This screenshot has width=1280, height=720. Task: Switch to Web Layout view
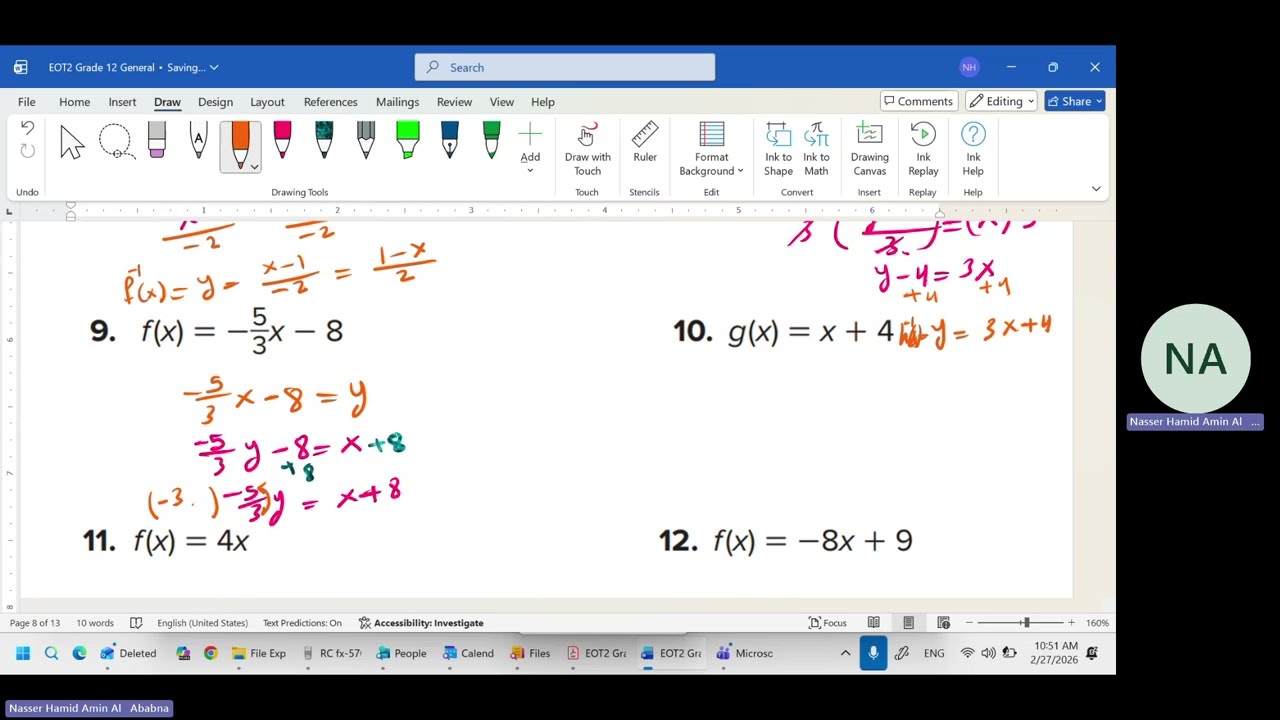[x=943, y=623]
